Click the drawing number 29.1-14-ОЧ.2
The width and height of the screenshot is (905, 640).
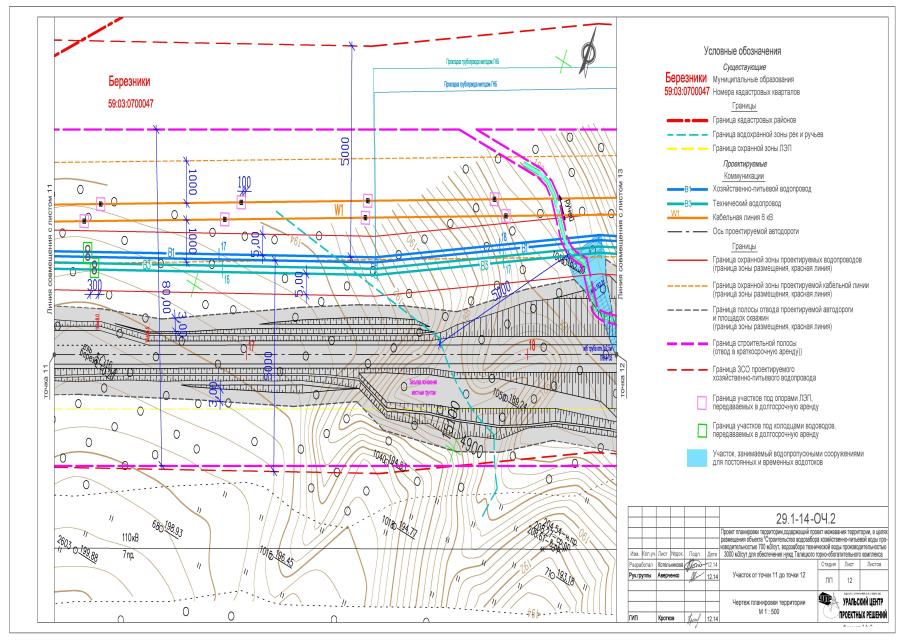pyautogui.click(x=792, y=517)
